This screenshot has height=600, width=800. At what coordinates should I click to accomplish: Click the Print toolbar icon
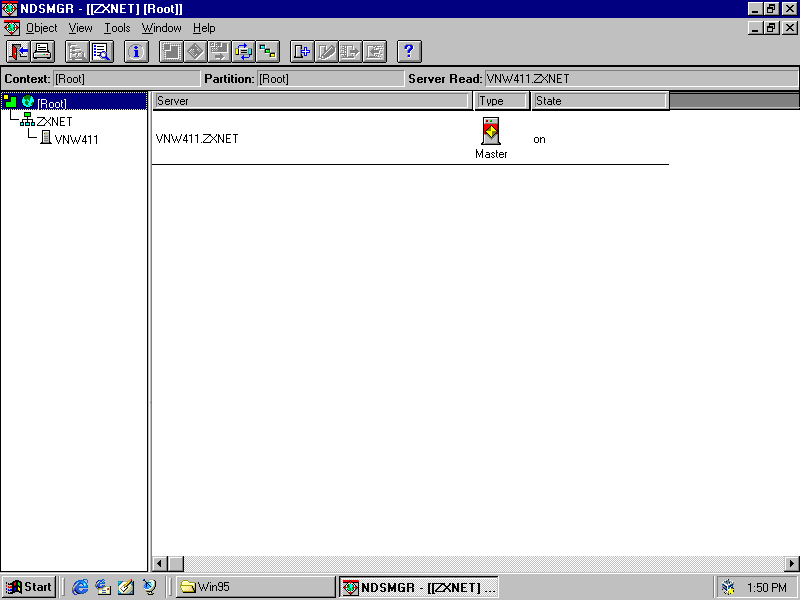coord(43,52)
